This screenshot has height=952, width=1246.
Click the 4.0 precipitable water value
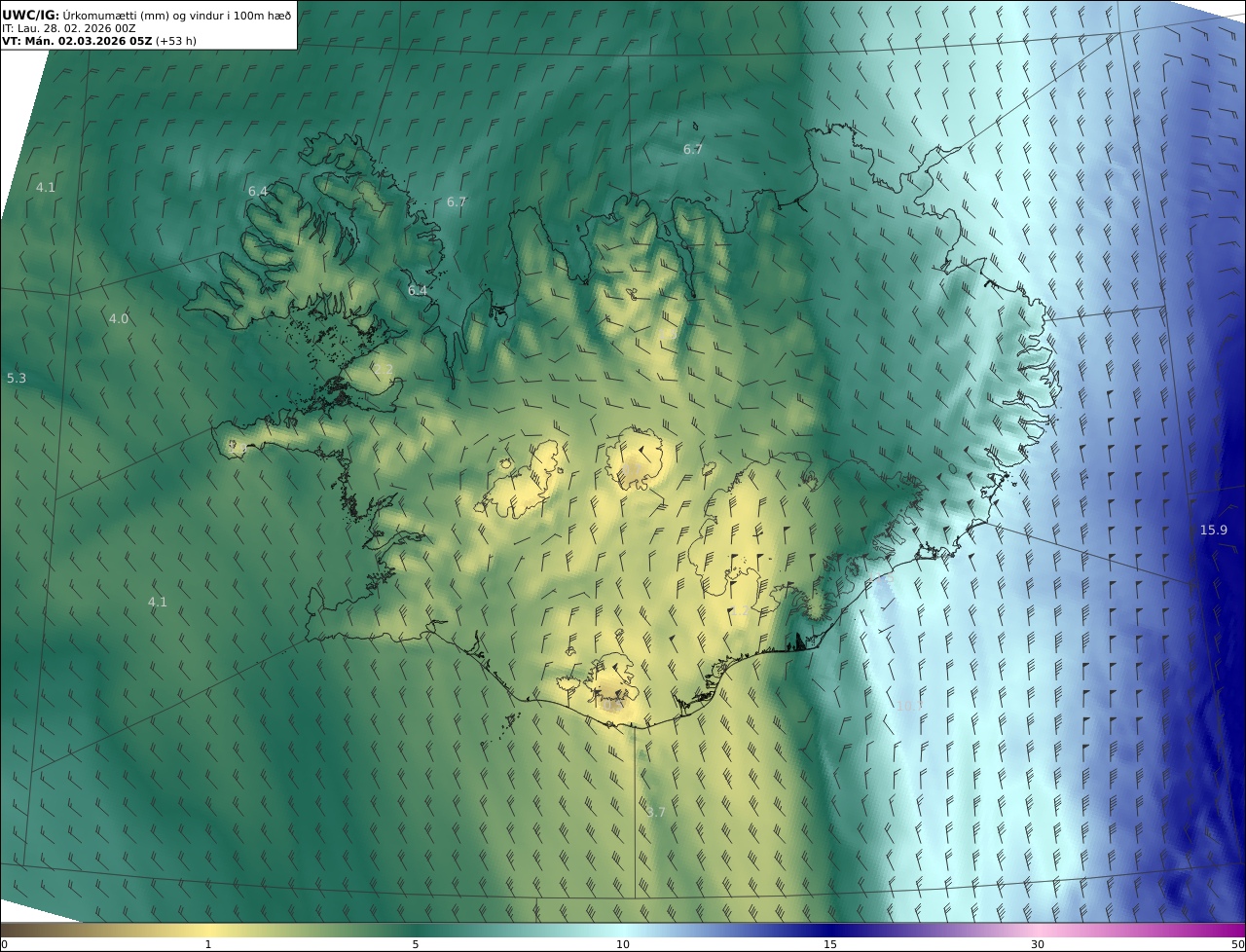118,318
